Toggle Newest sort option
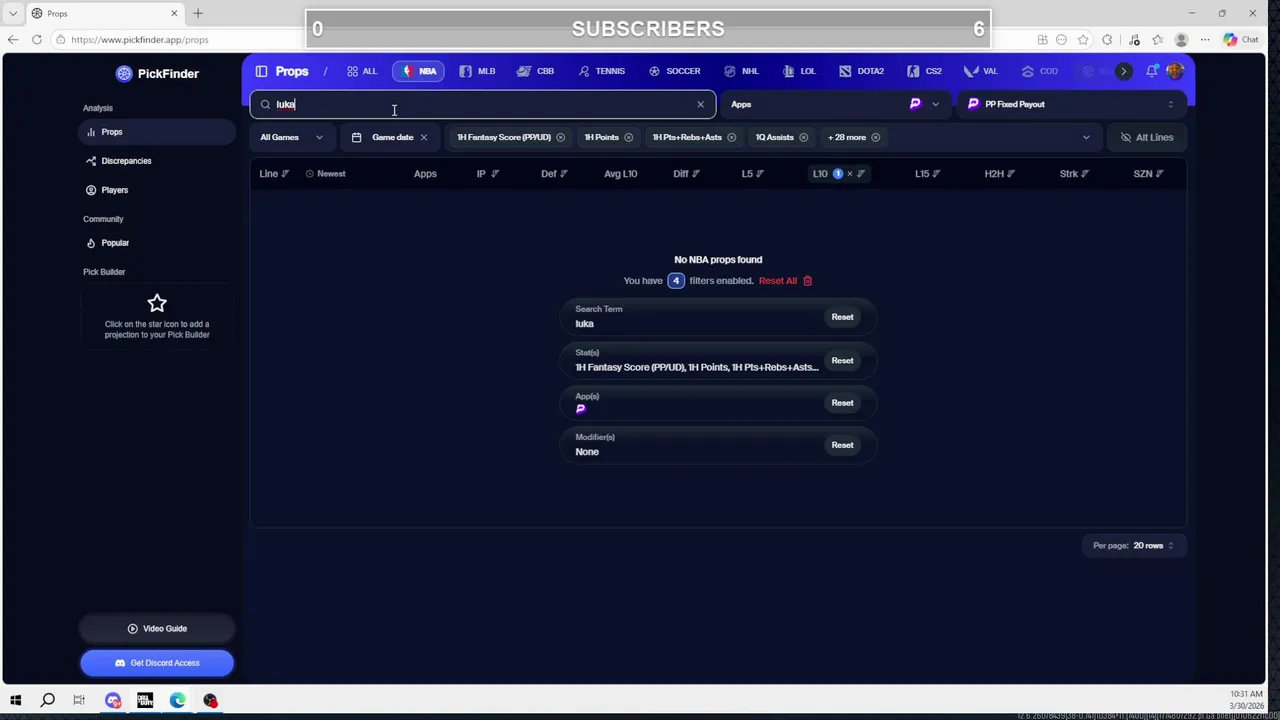This screenshot has height=720, width=1280. coord(325,174)
